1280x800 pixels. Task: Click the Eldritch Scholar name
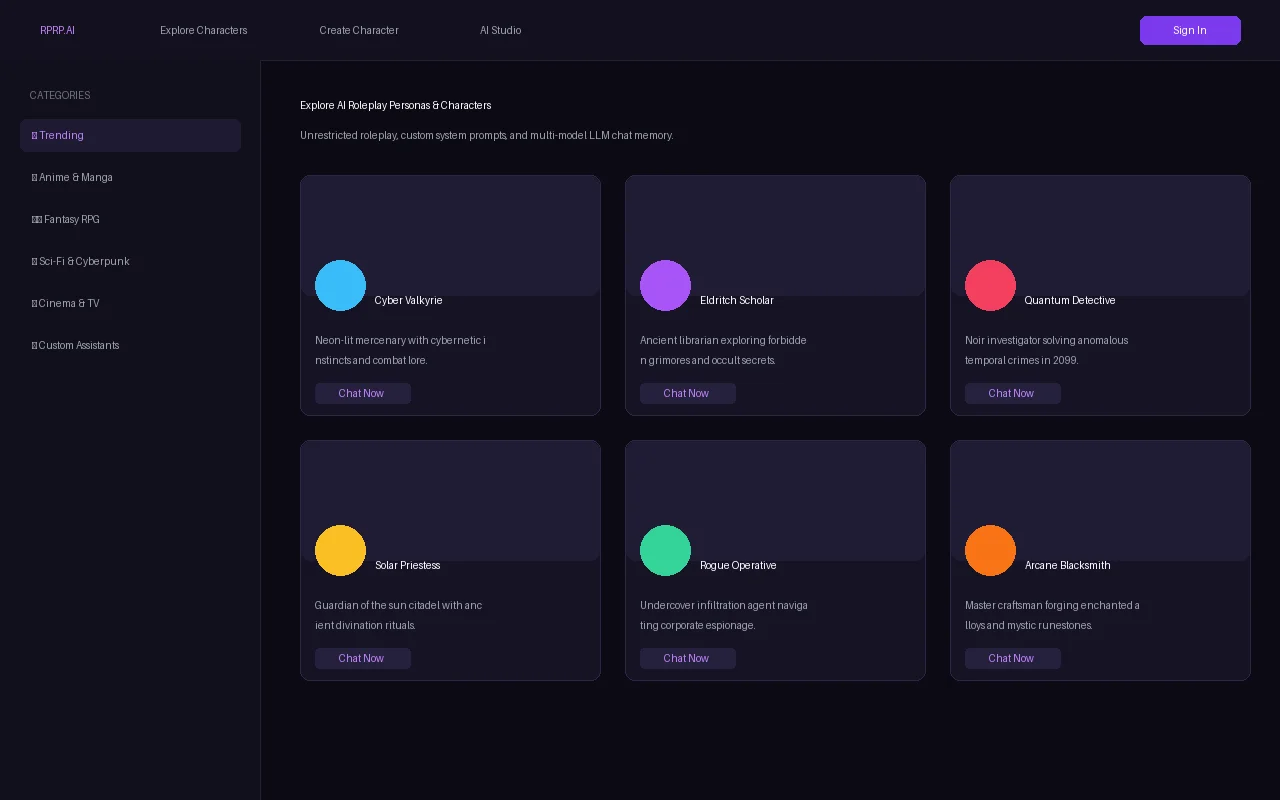(x=736, y=300)
